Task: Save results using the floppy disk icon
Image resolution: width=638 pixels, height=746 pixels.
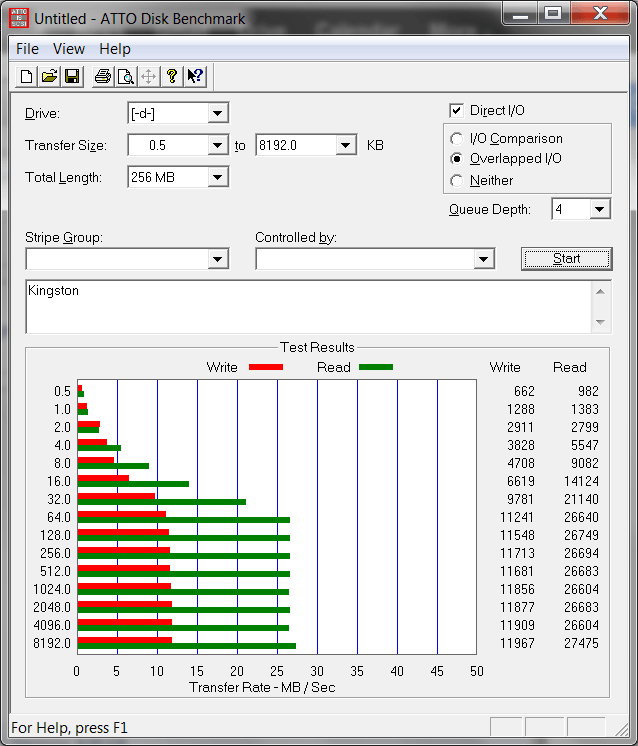Action: pyautogui.click(x=72, y=77)
